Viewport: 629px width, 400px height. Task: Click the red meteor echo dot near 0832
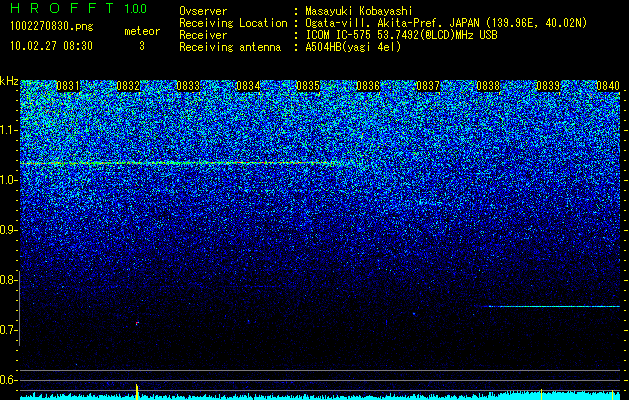pos(137,323)
